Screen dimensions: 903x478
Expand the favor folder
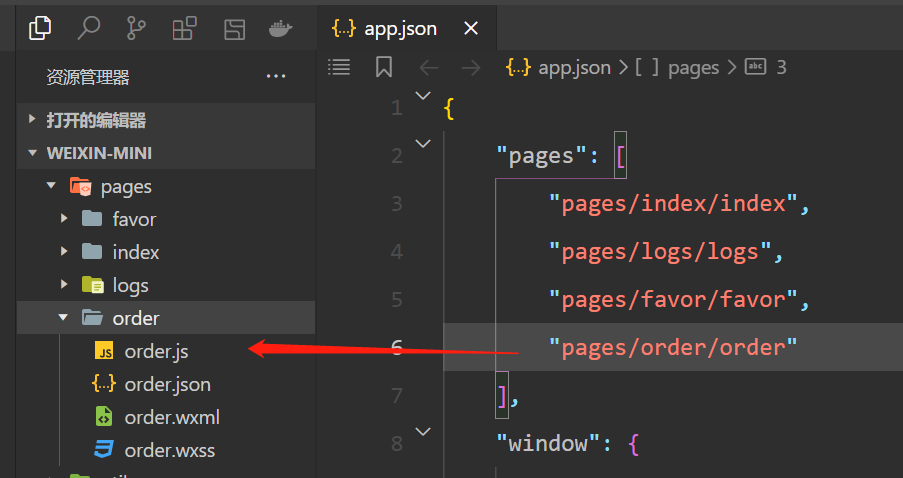[x=134, y=219]
